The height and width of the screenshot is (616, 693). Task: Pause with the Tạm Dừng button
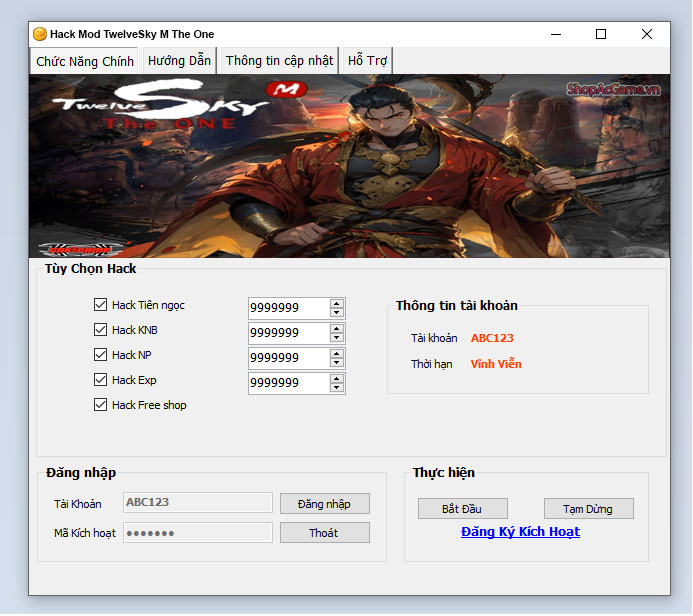pos(589,509)
